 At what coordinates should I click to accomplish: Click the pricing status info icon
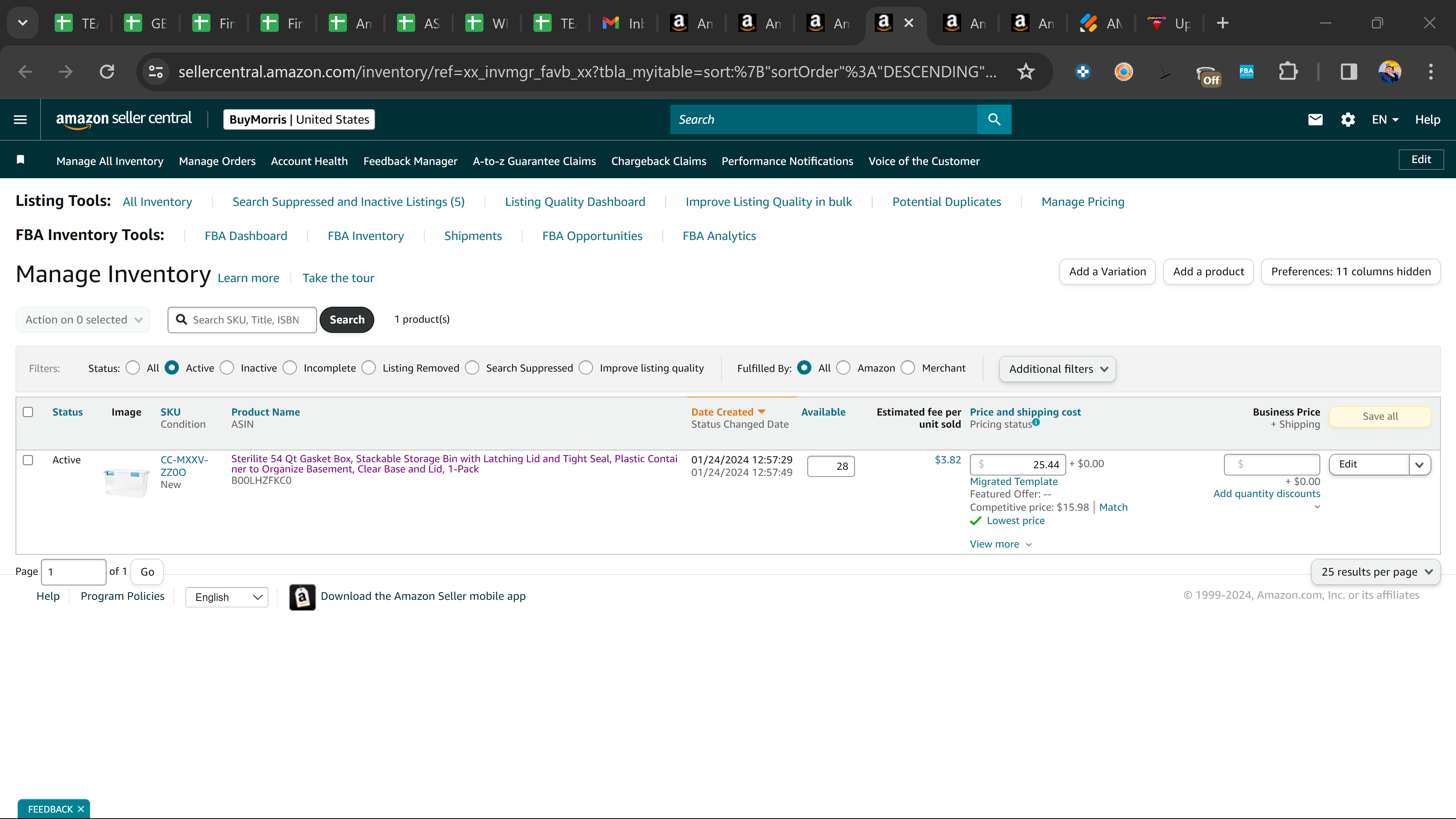click(1036, 422)
